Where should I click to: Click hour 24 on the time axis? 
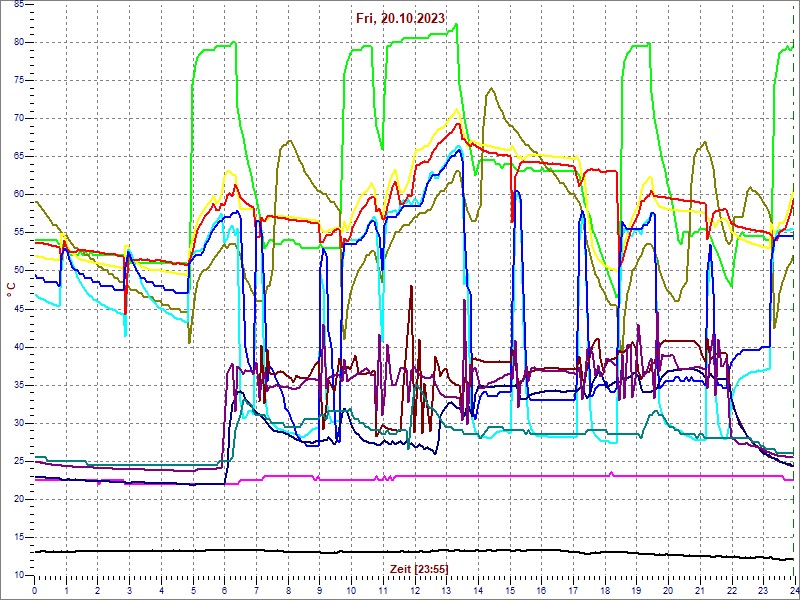tap(793, 590)
